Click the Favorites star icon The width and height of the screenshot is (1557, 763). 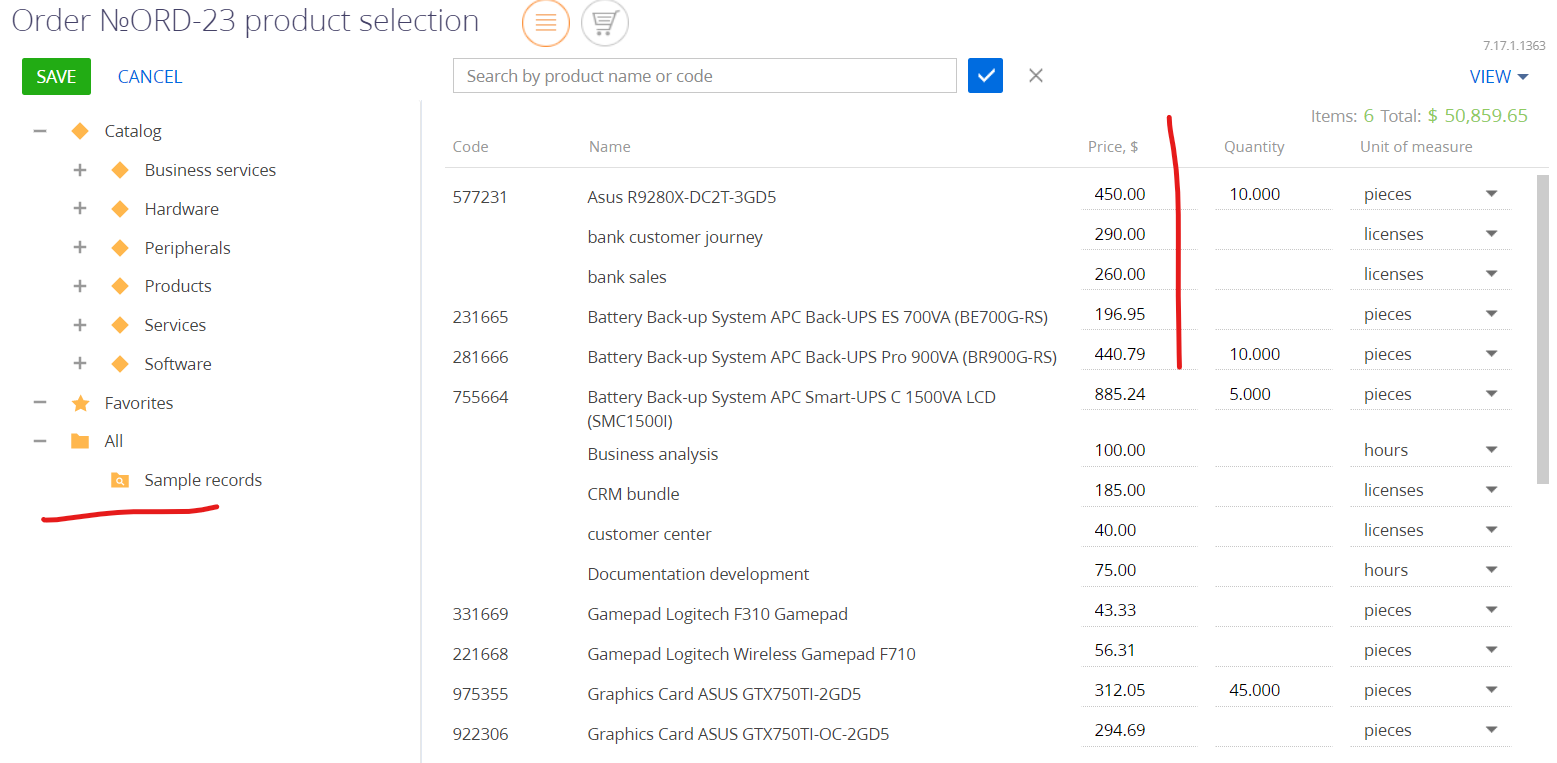80,403
